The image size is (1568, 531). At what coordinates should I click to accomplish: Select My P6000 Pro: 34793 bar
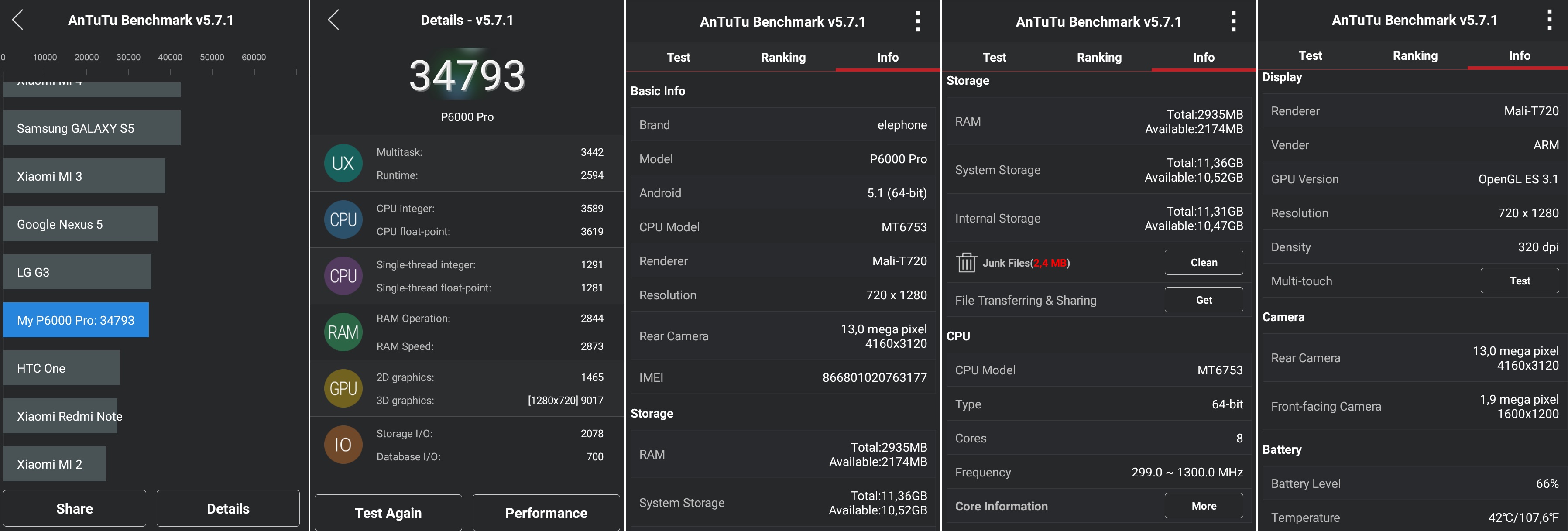(76, 320)
